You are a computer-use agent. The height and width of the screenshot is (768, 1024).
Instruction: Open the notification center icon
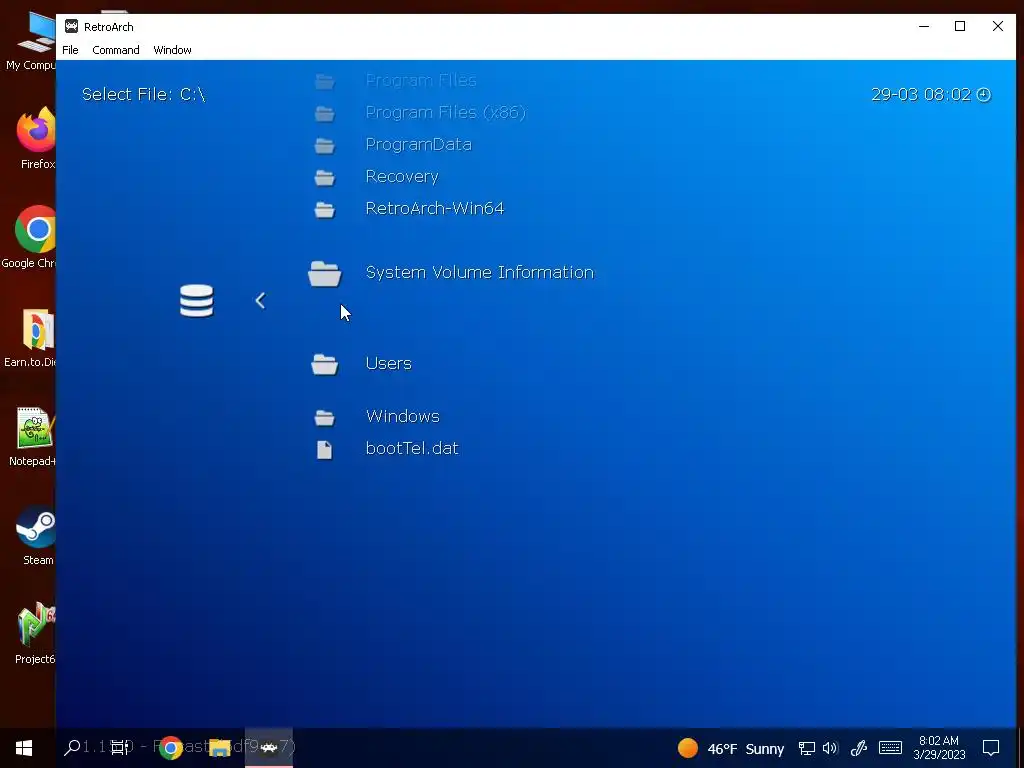(991, 748)
